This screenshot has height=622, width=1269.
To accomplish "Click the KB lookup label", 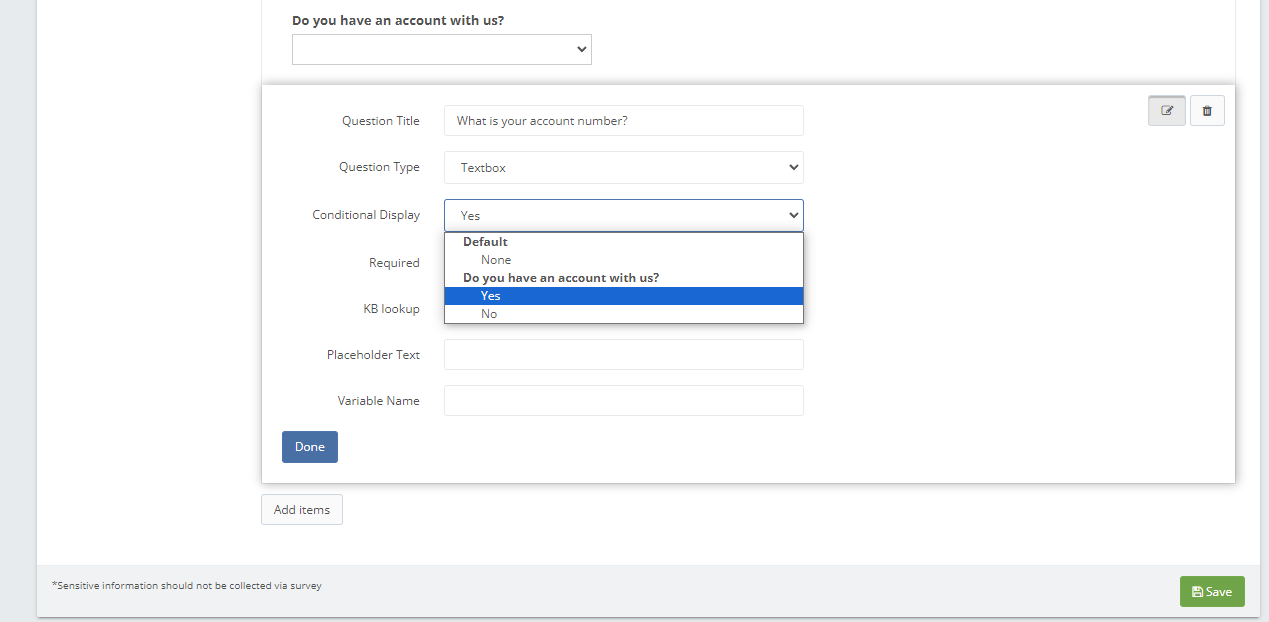I will [391, 309].
